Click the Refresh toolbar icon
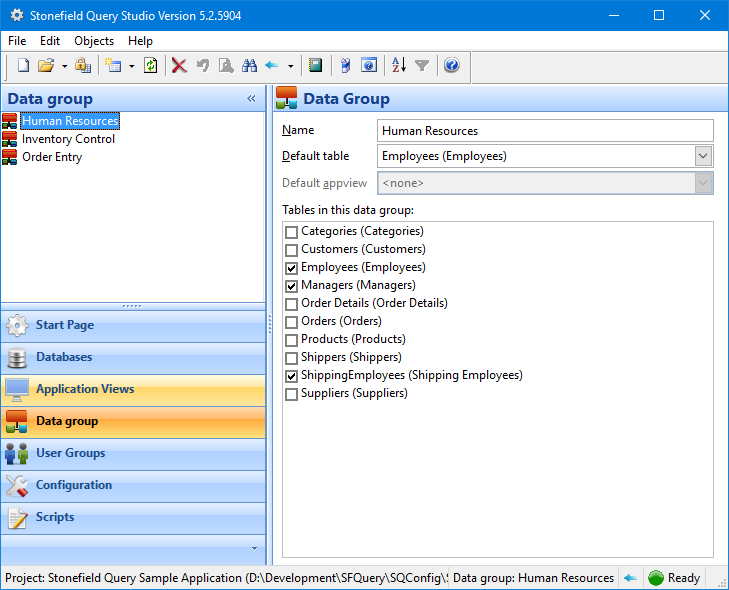729x590 pixels. tap(150, 66)
